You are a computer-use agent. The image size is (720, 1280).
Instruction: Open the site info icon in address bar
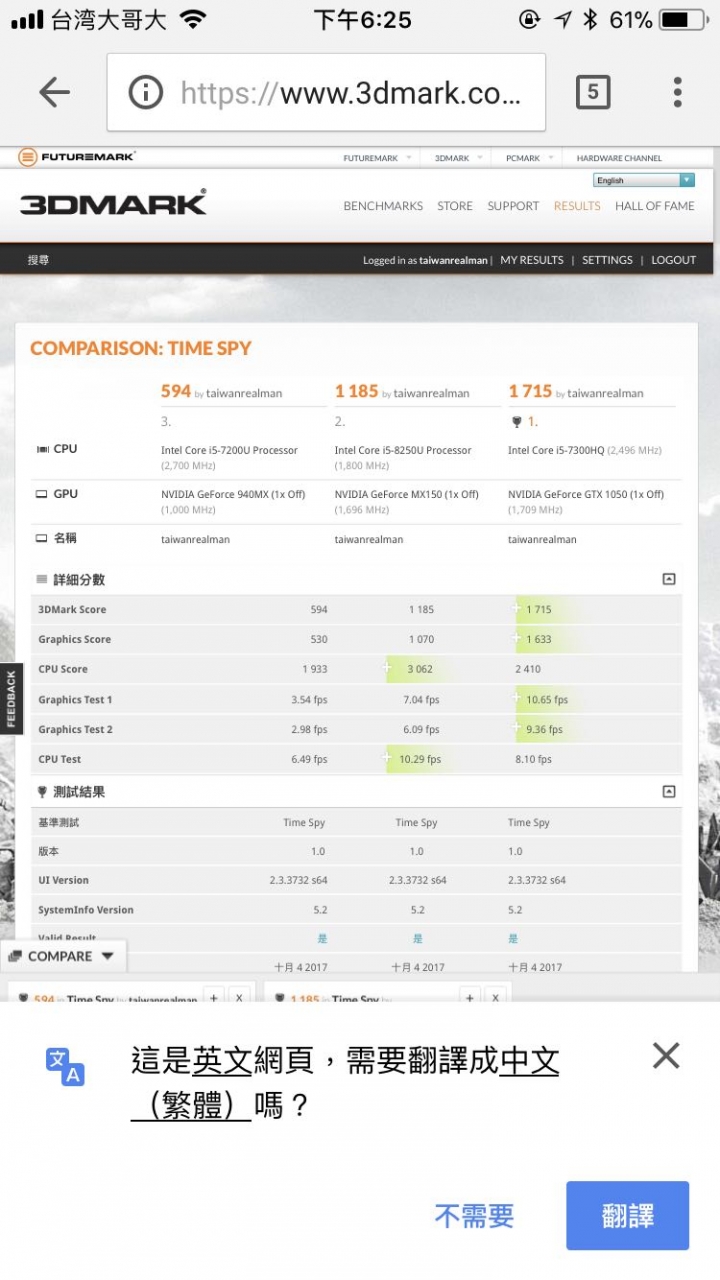click(x=145, y=93)
